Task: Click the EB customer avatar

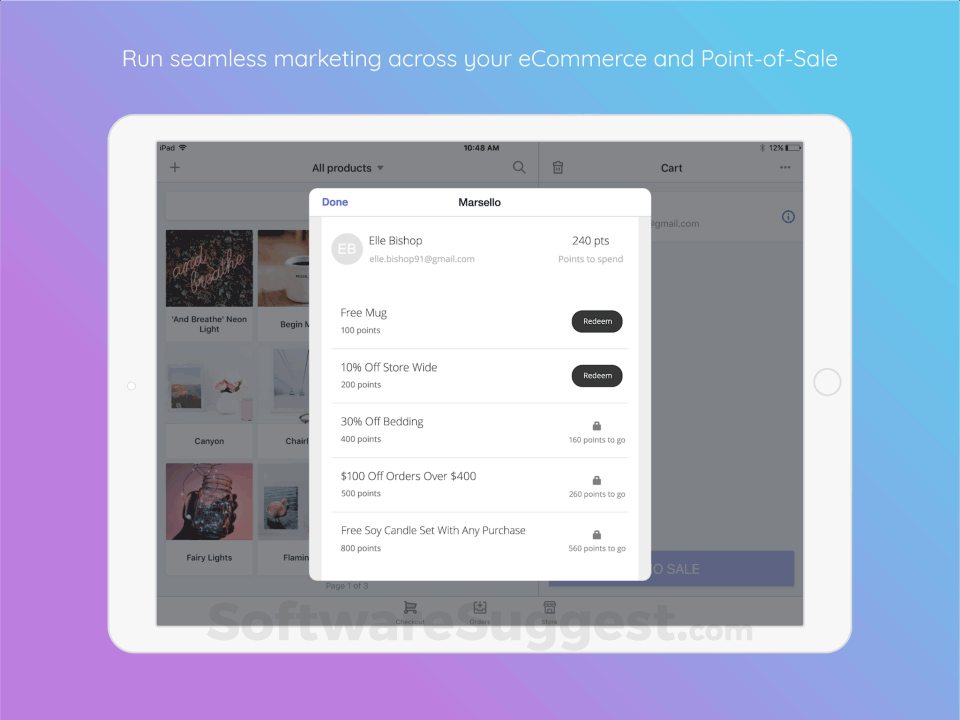Action: [347, 249]
